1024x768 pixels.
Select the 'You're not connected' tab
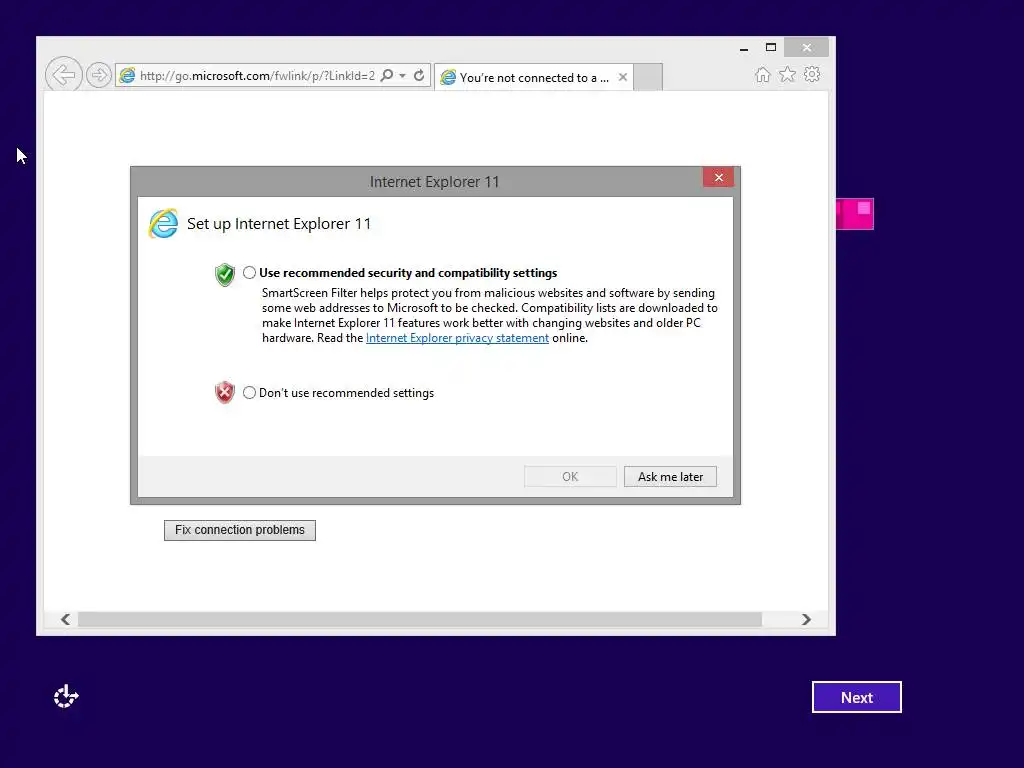coord(534,78)
